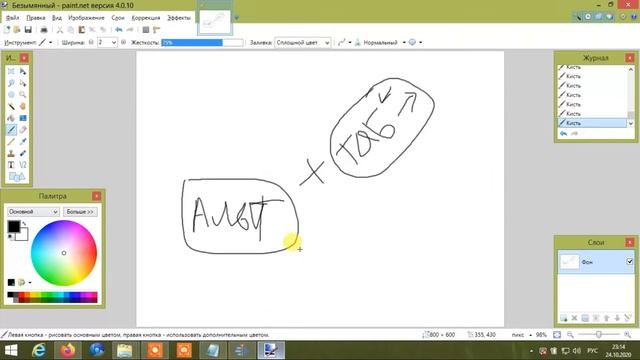640x360 pixels.
Task: Open the Вид menu
Action: pos(57,18)
